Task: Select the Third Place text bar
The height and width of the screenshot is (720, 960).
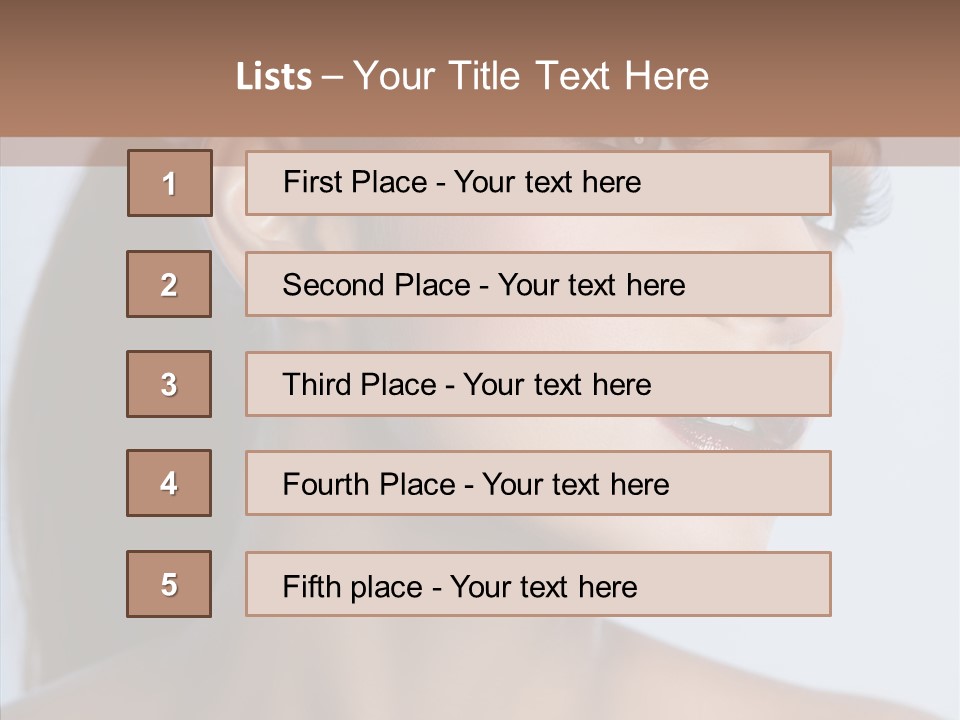Action: [x=538, y=384]
